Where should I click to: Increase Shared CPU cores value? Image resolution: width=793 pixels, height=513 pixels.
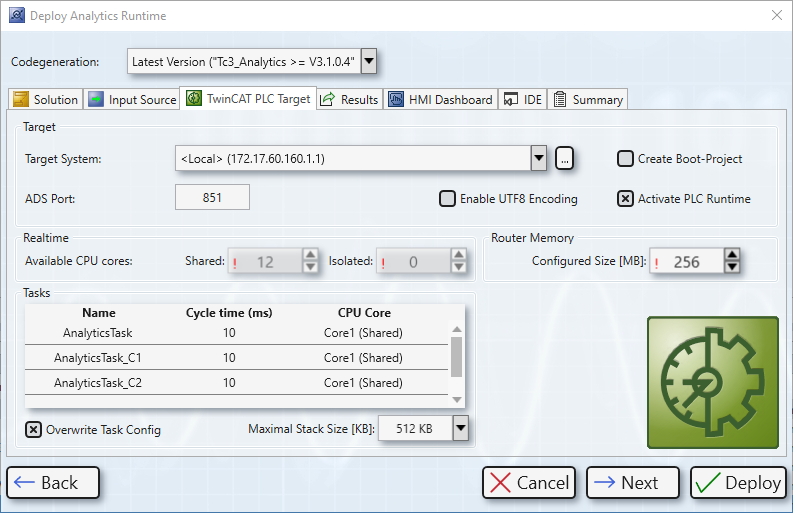pos(310,254)
